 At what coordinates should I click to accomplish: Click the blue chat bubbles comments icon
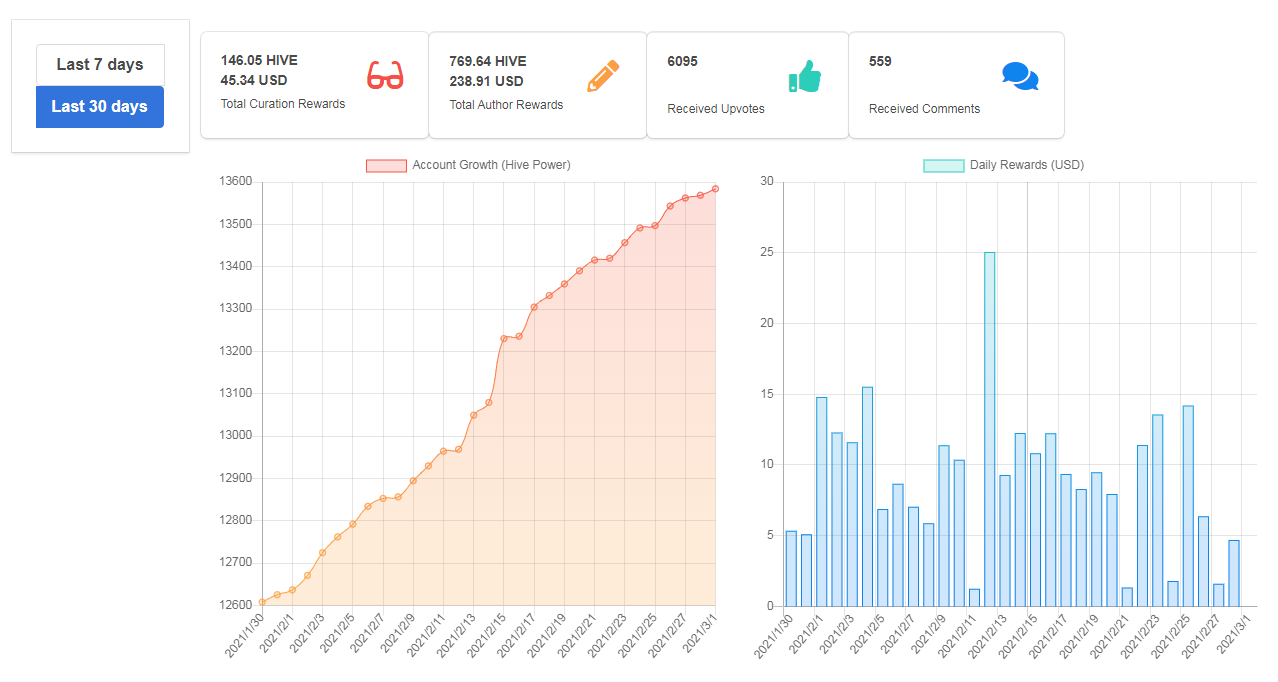(x=1020, y=76)
